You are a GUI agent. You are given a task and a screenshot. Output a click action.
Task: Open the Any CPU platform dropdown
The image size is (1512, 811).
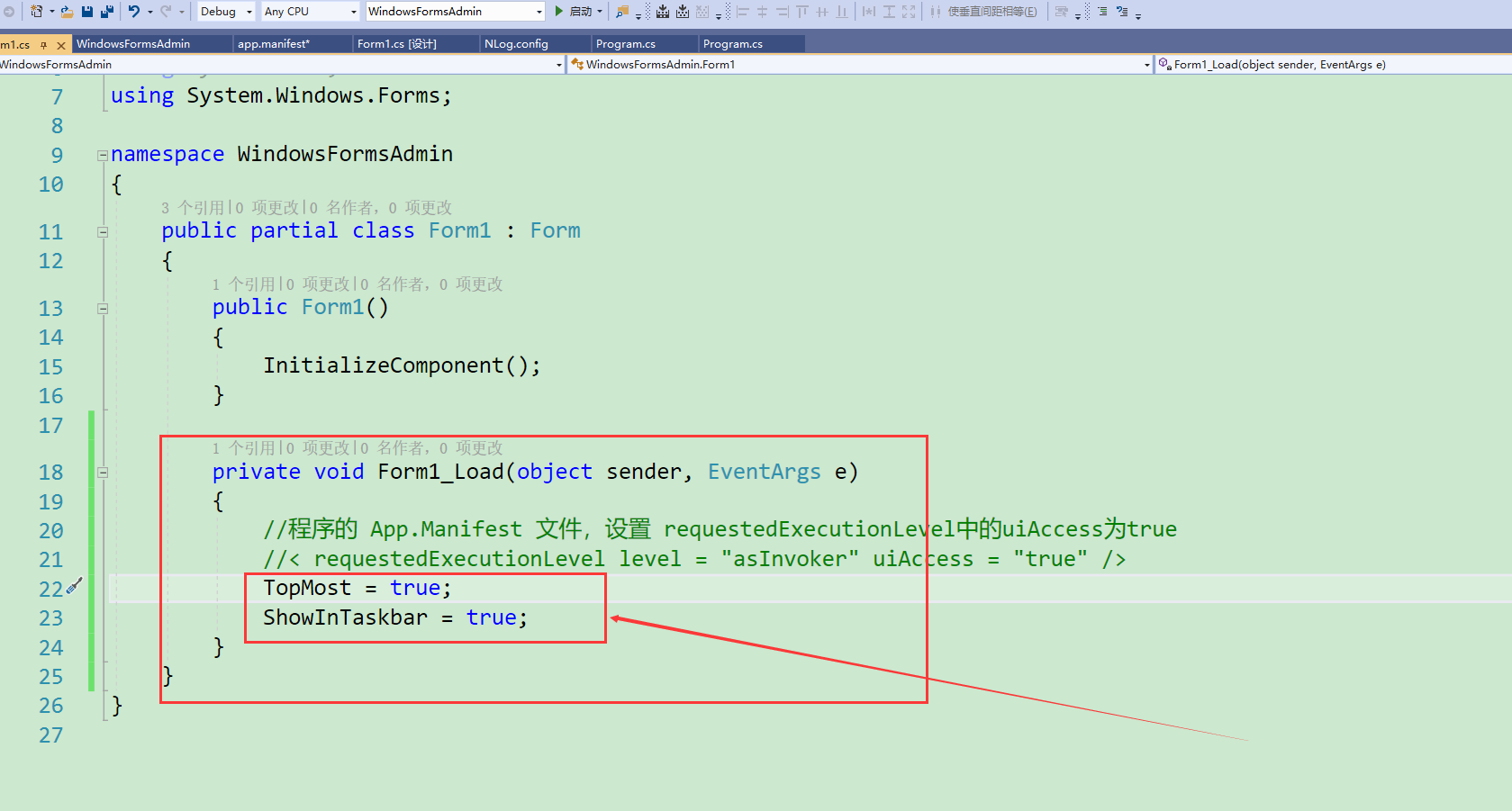click(311, 12)
